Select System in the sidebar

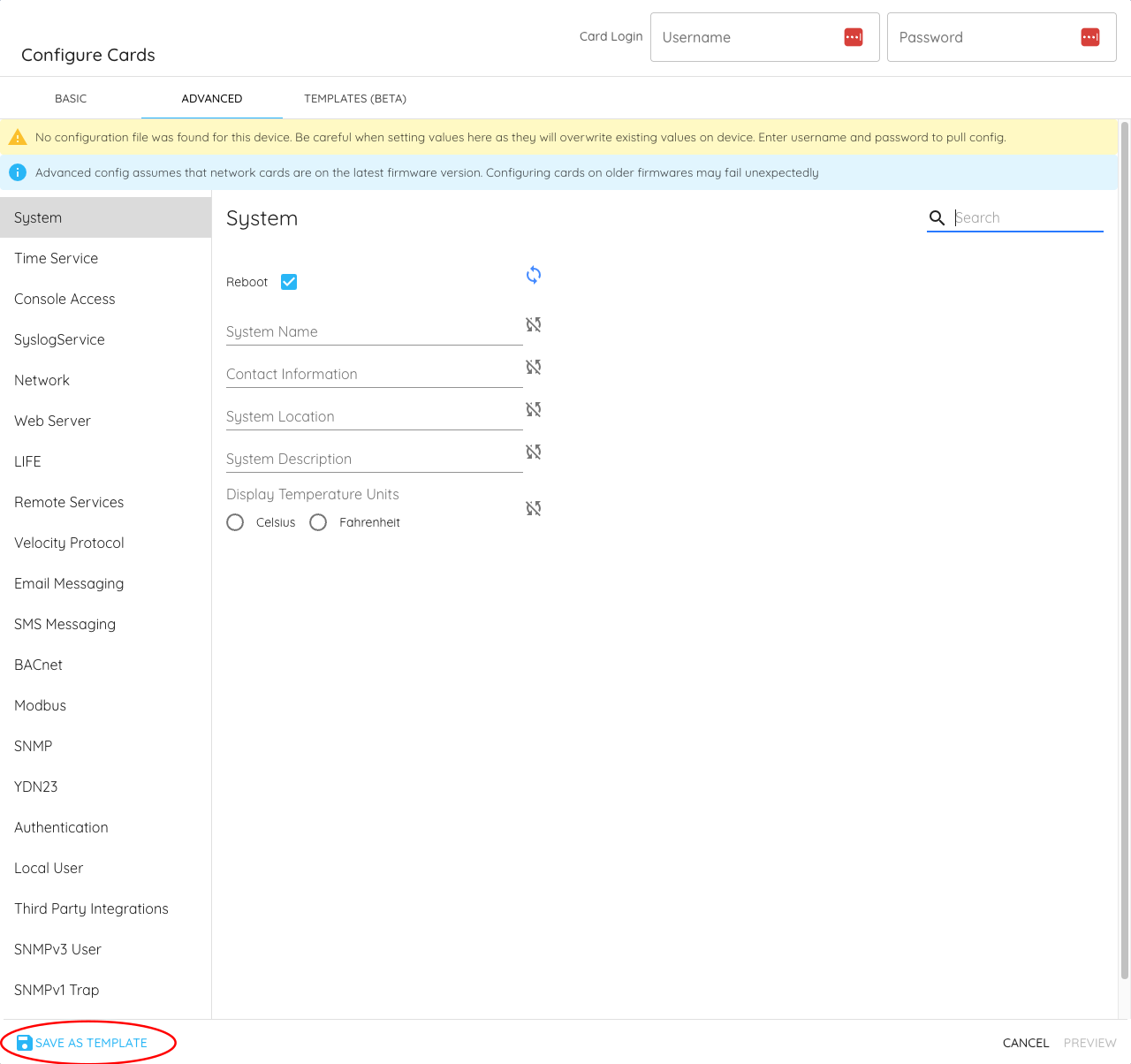point(106,217)
